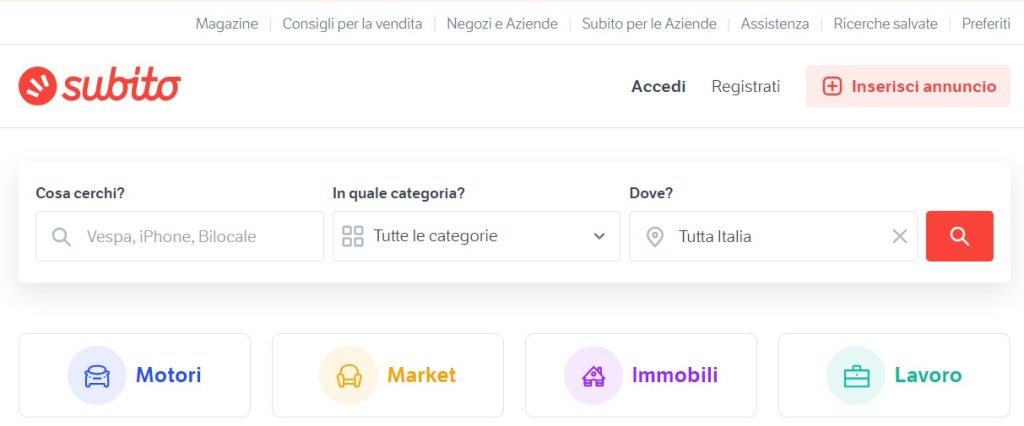
Task: Click the Inserisci annuncio button
Action: 908,86
